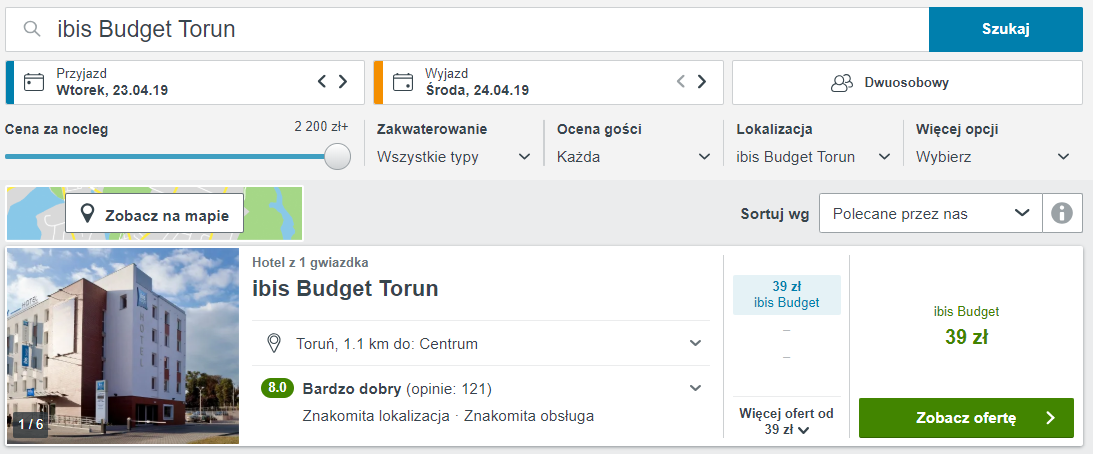Move check-in date to previous day

click(321, 82)
